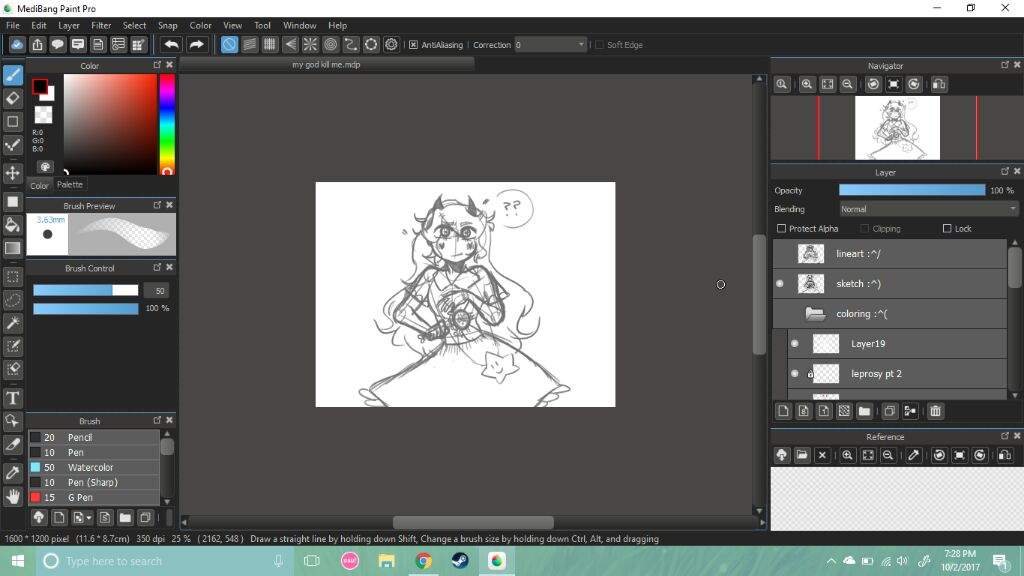Zoom in using the Navigator magnifier icon
Screen dimensions: 1024x576
click(x=807, y=84)
